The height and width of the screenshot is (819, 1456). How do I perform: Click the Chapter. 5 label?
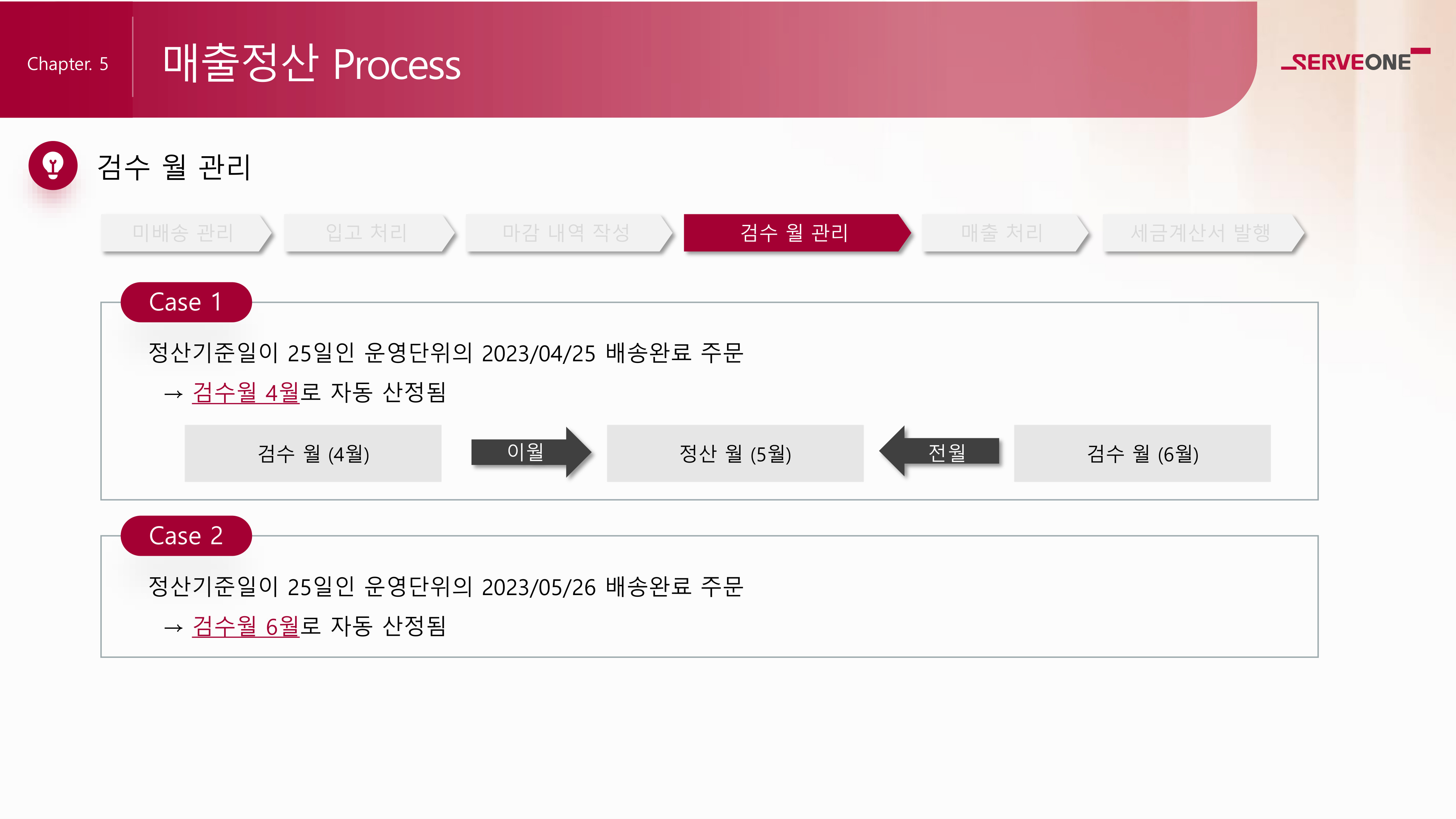coord(67,64)
